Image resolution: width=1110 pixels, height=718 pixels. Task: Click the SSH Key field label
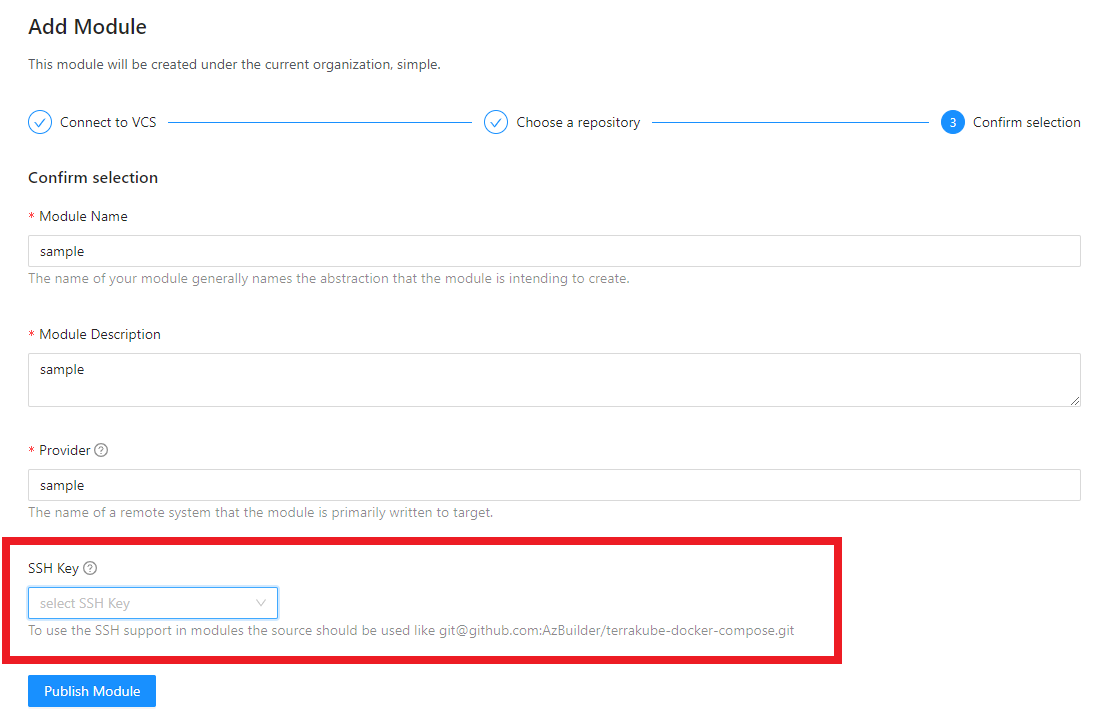coord(53,568)
